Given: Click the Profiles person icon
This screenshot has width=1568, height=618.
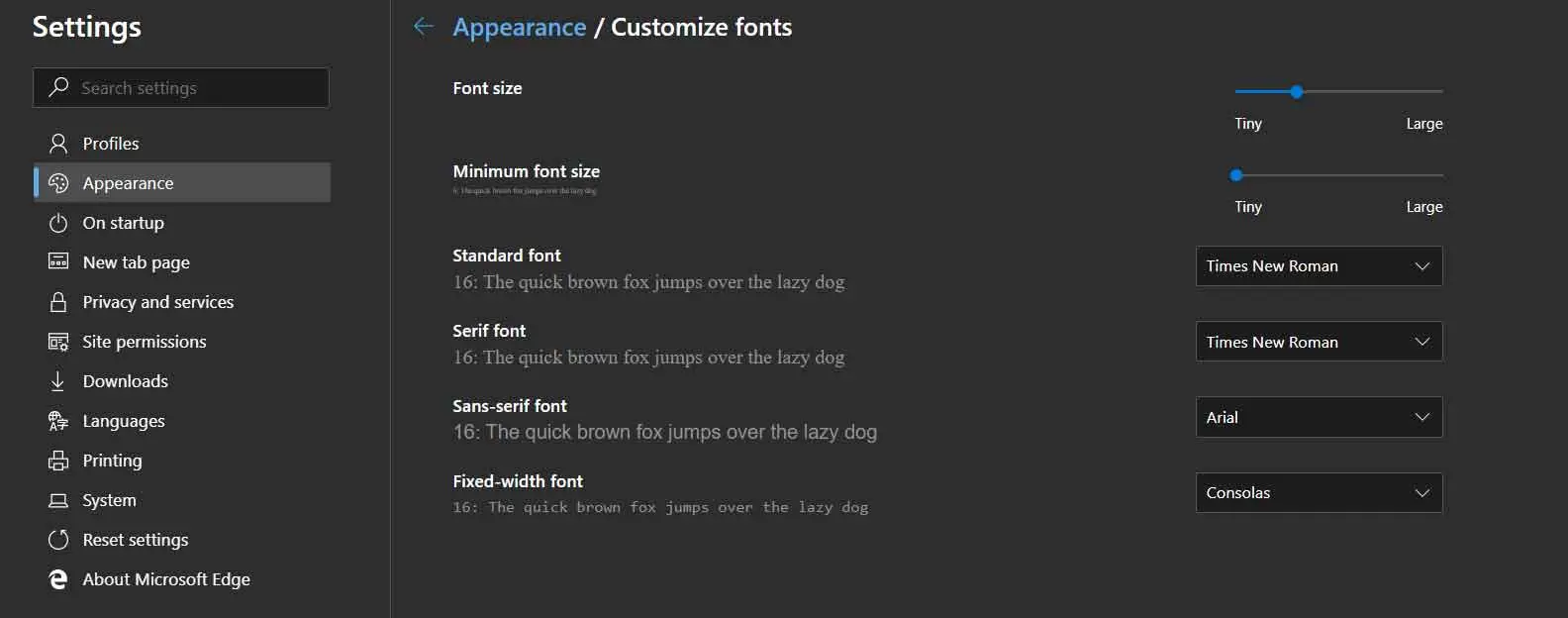Looking at the screenshot, I should pyautogui.click(x=58, y=144).
